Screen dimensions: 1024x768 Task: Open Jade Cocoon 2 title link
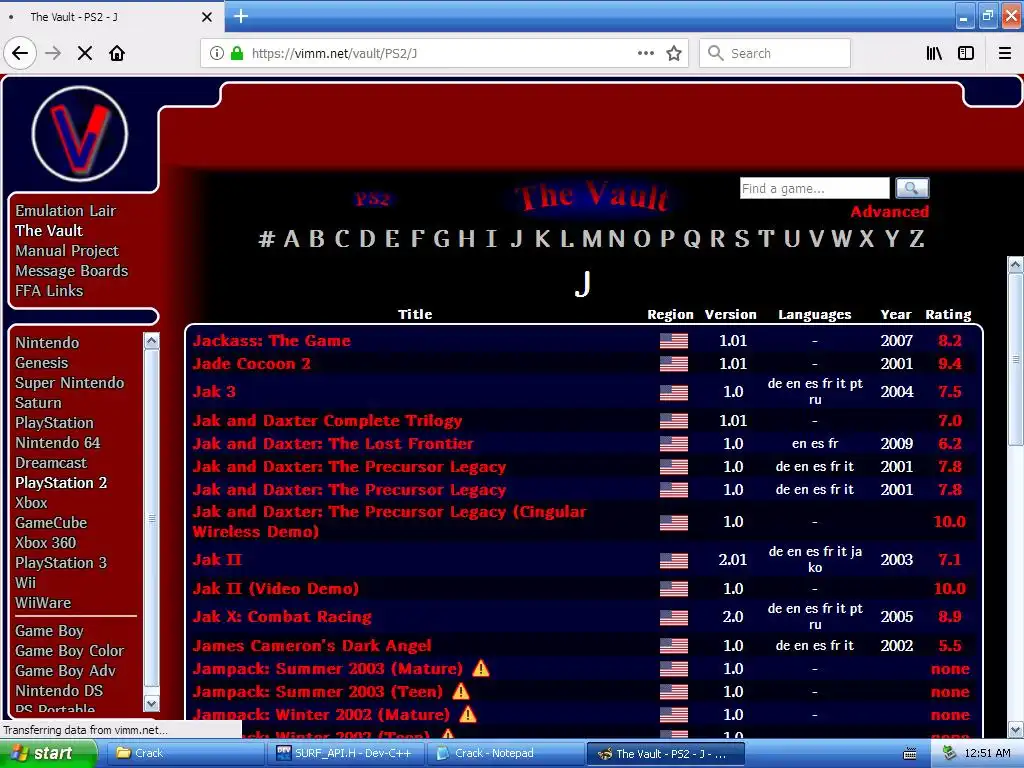coord(251,364)
